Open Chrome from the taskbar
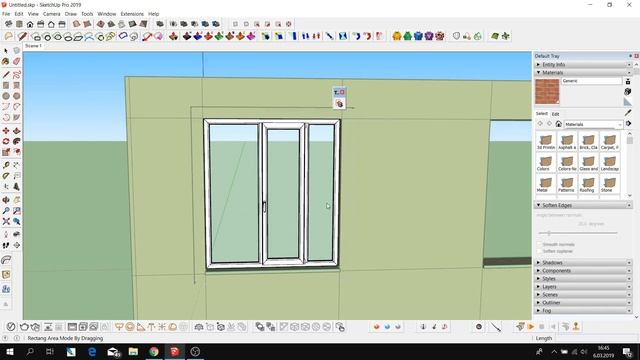This screenshot has height=360, width=640. point(154,351)
